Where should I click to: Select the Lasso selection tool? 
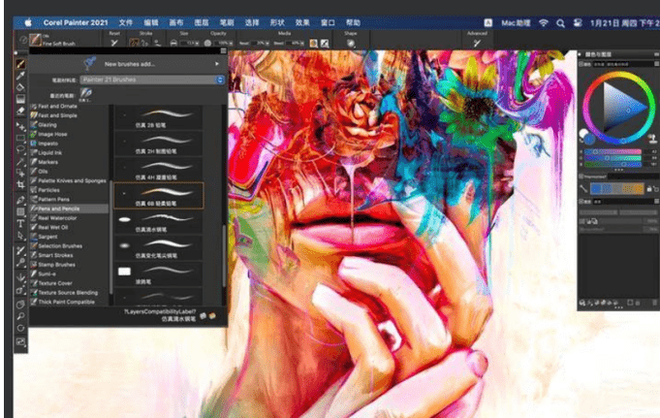click(20, 149)
